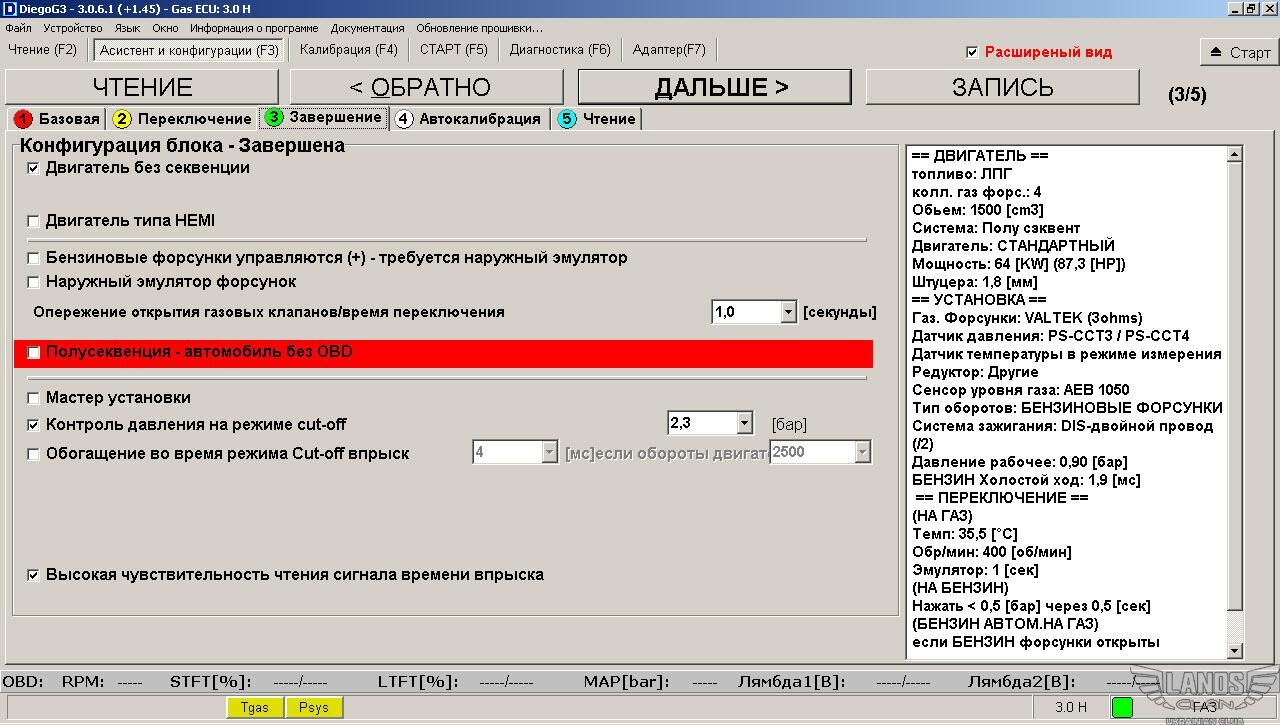Open the Документация menu

pos(367,28)
